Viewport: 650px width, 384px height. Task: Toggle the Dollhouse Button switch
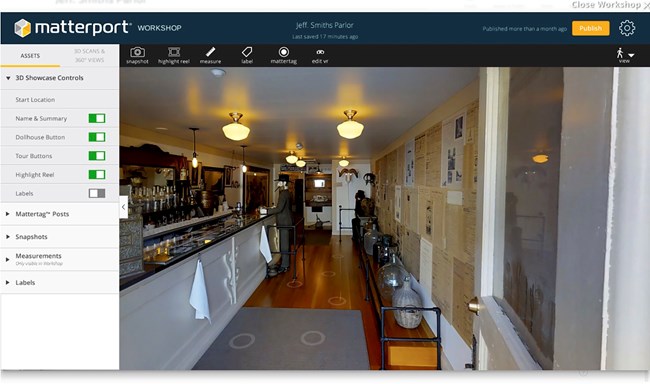tap(97, 137)
